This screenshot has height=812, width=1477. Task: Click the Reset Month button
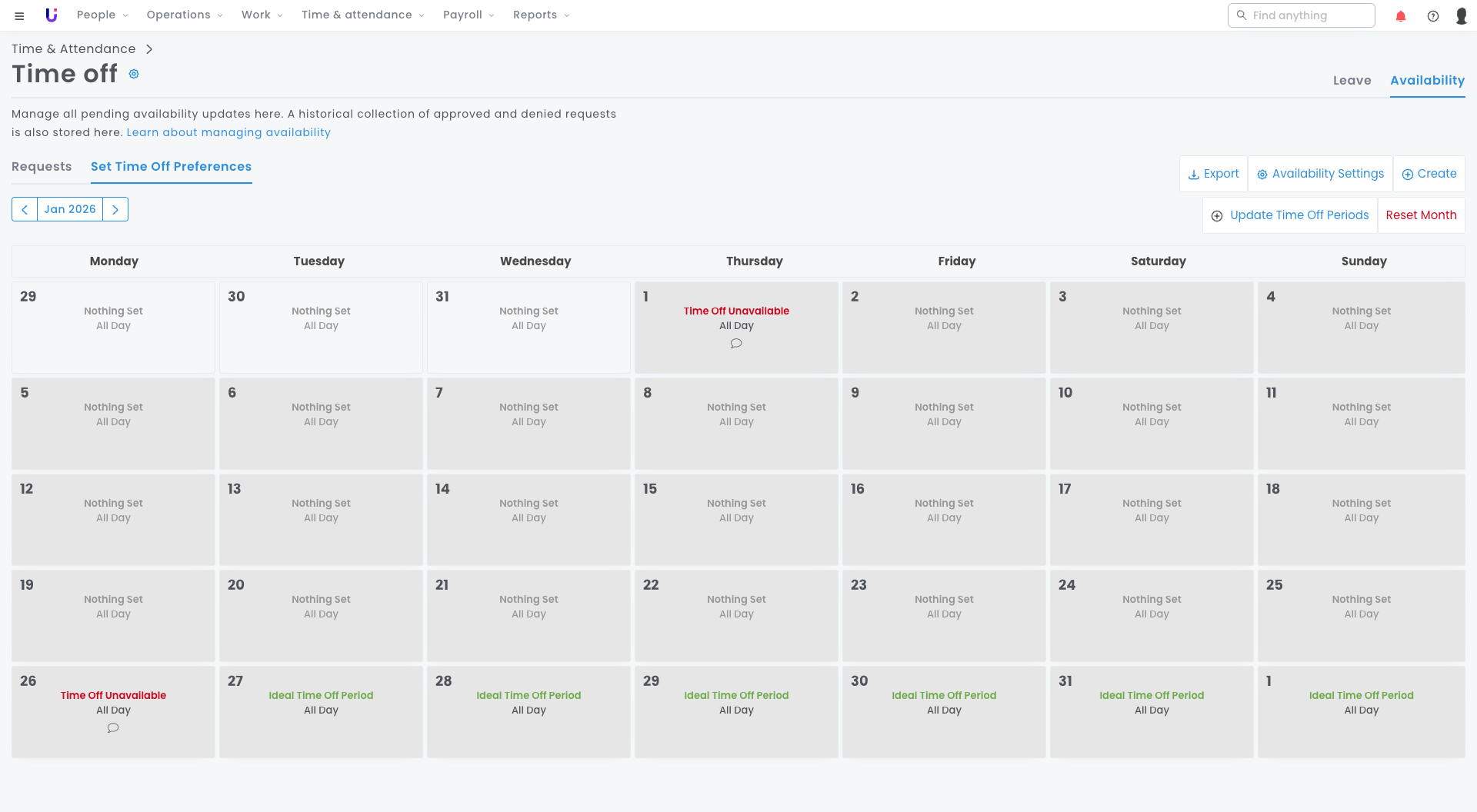click(1421, 215)
